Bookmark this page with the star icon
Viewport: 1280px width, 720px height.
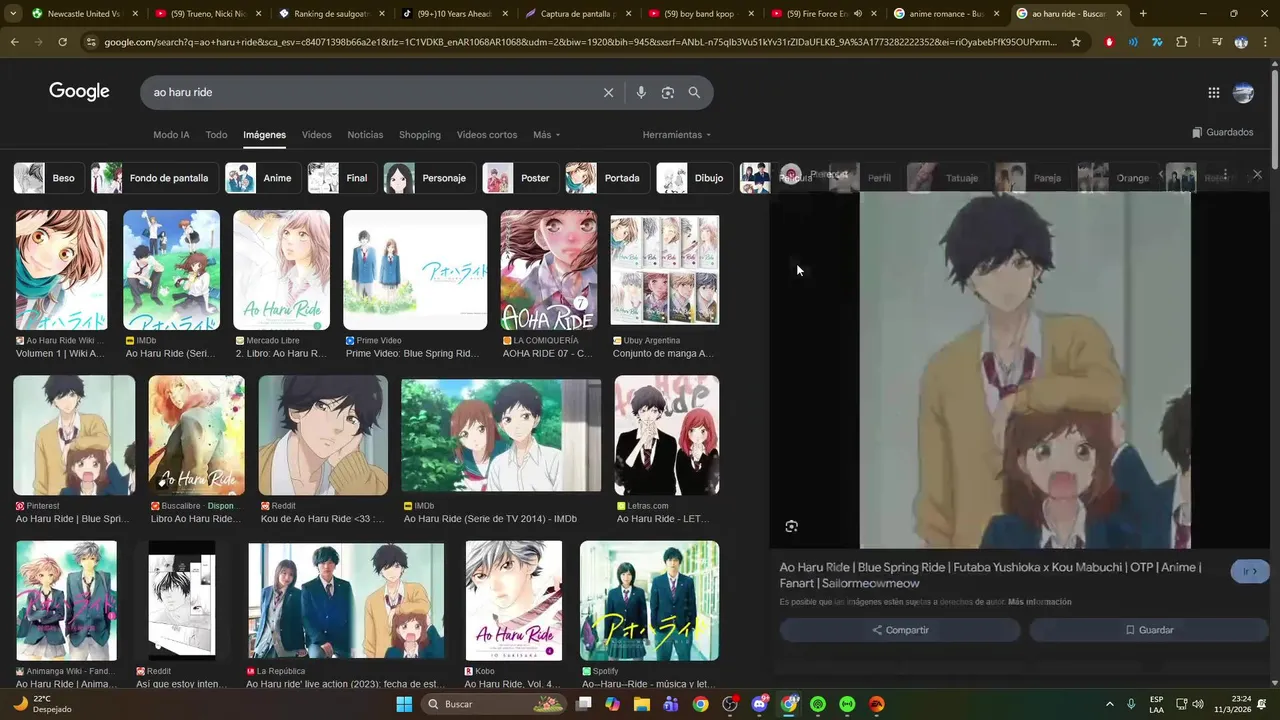(x=1076, y=42)
